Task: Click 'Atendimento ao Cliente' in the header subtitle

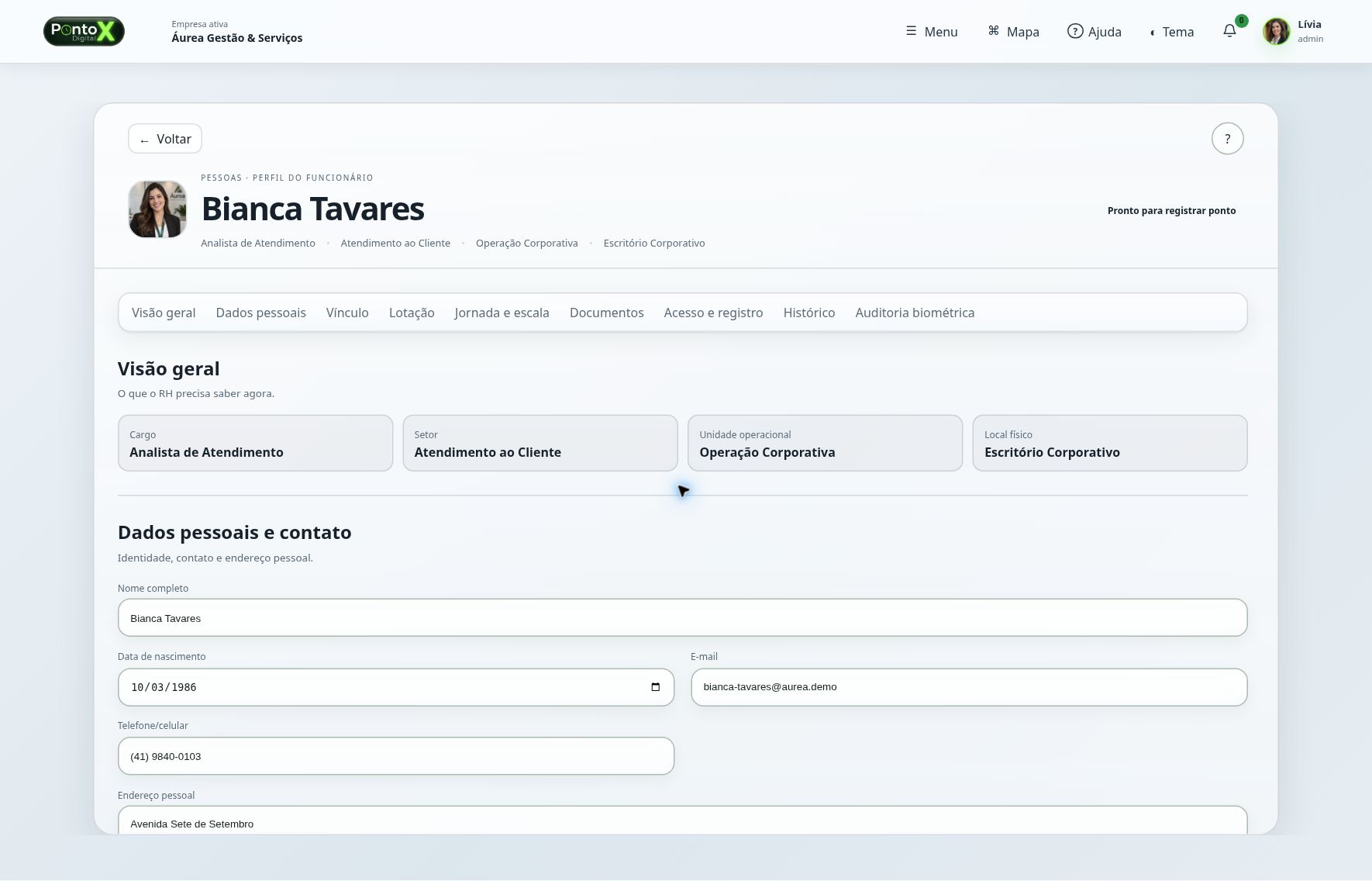Action: coord(395,244)
